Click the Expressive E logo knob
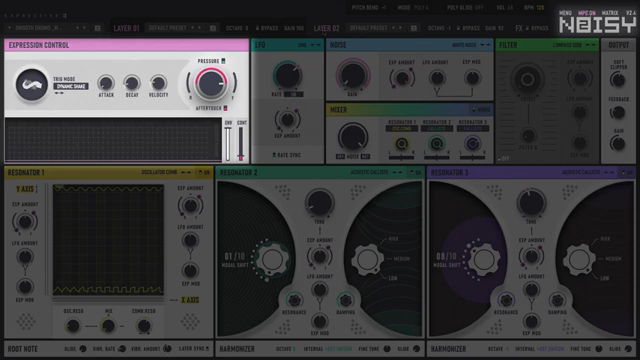This screenshot has height=360, width=640. coord(31,85)
